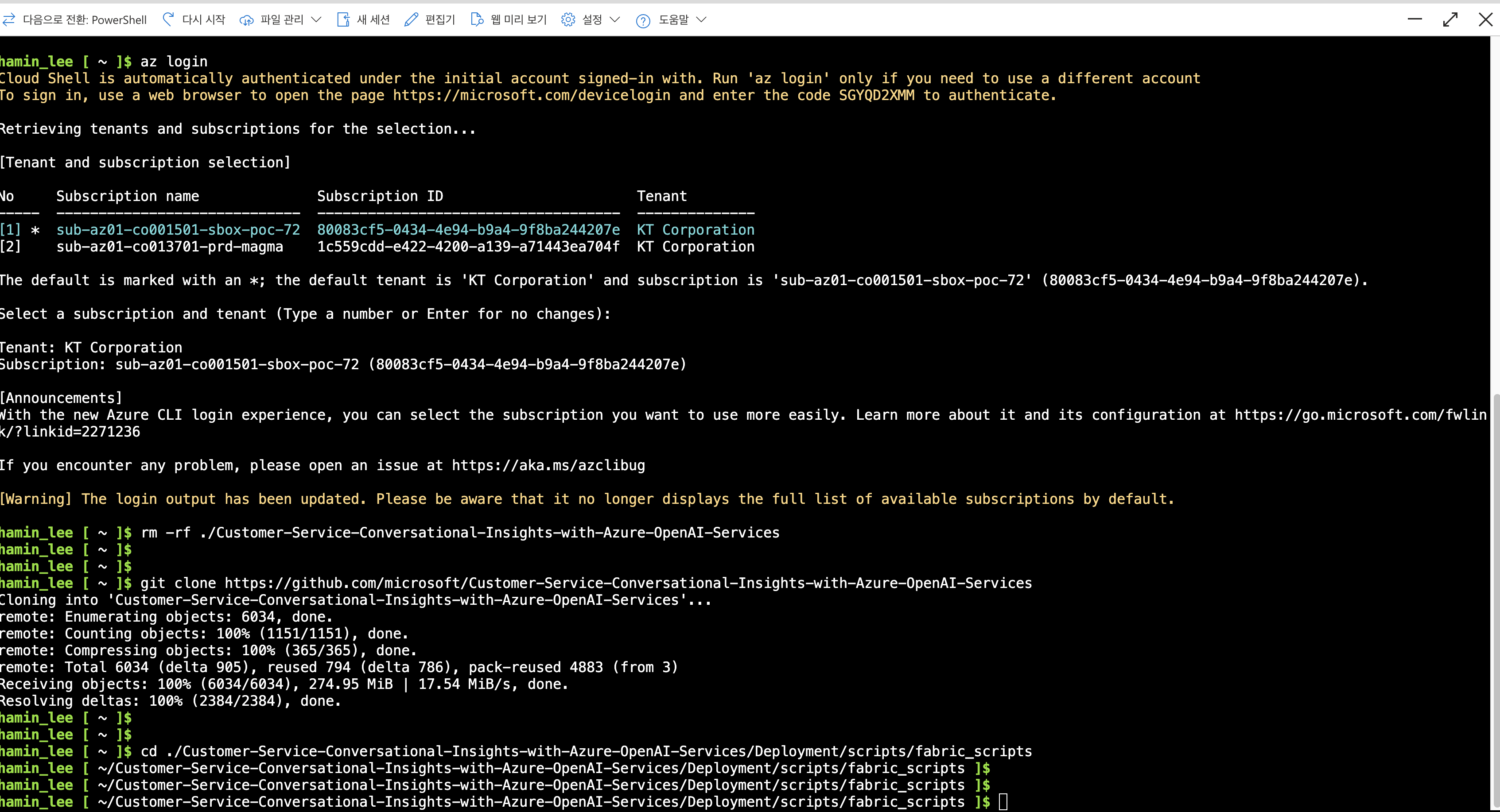Click the 다시 시작 label
This screenshot has width=1500, height=812.
click(203, 20)
